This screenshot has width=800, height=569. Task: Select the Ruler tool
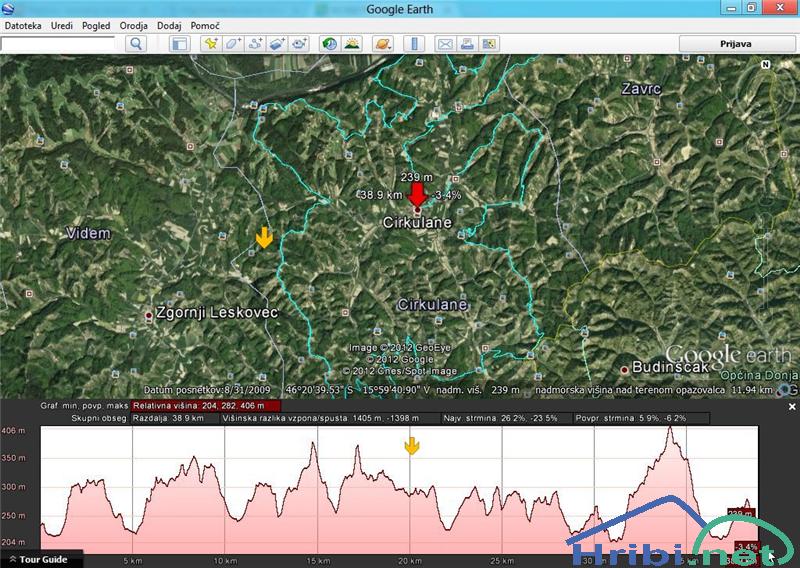click(414, 44)
